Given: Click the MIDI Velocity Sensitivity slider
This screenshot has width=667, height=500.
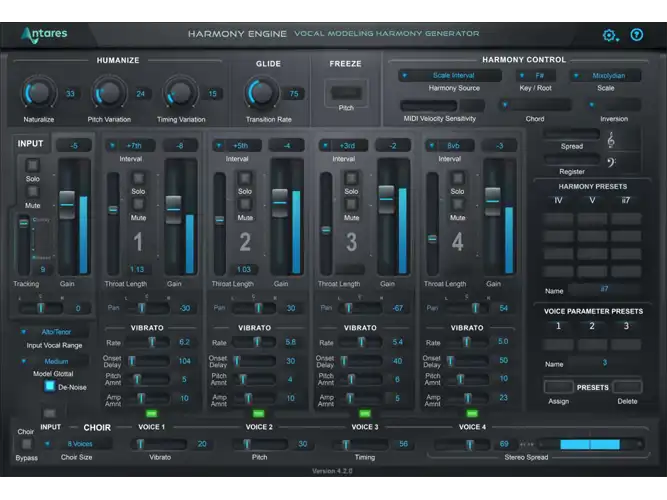Looking at the screenshot, I should [x=429, y=105].
